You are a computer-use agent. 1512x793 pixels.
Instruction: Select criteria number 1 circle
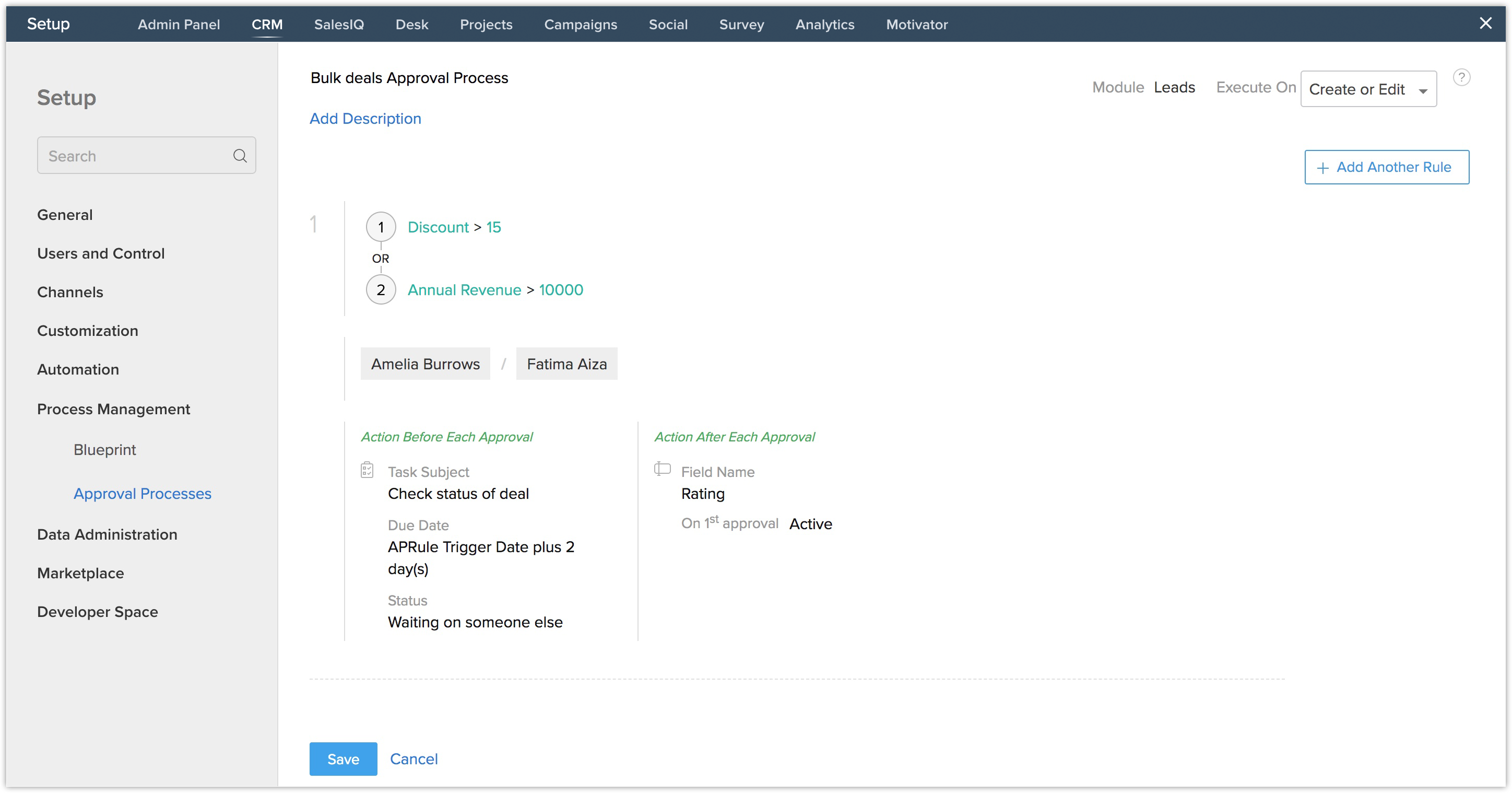[381, 227]
